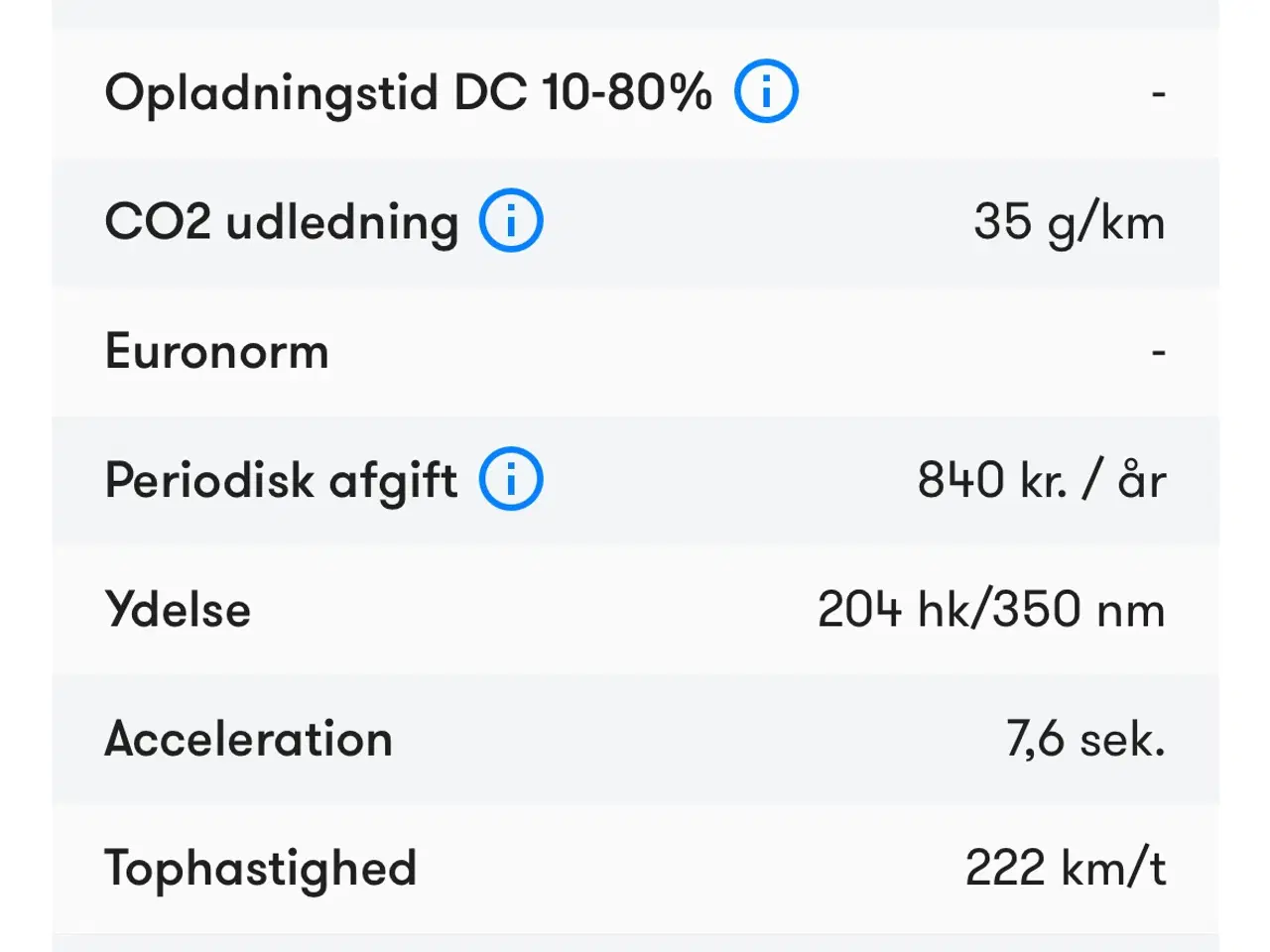Open info icon beside Opladningstid DC 10-80%
The width and height of the screenshot is (1270, 952).
click(x=766, y=91)
